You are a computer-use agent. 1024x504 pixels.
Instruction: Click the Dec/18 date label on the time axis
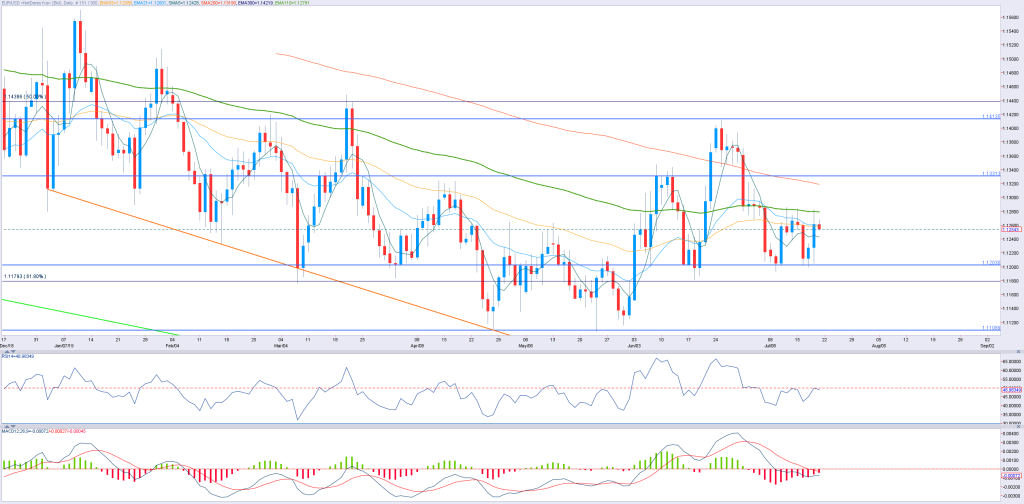(7, 346)
